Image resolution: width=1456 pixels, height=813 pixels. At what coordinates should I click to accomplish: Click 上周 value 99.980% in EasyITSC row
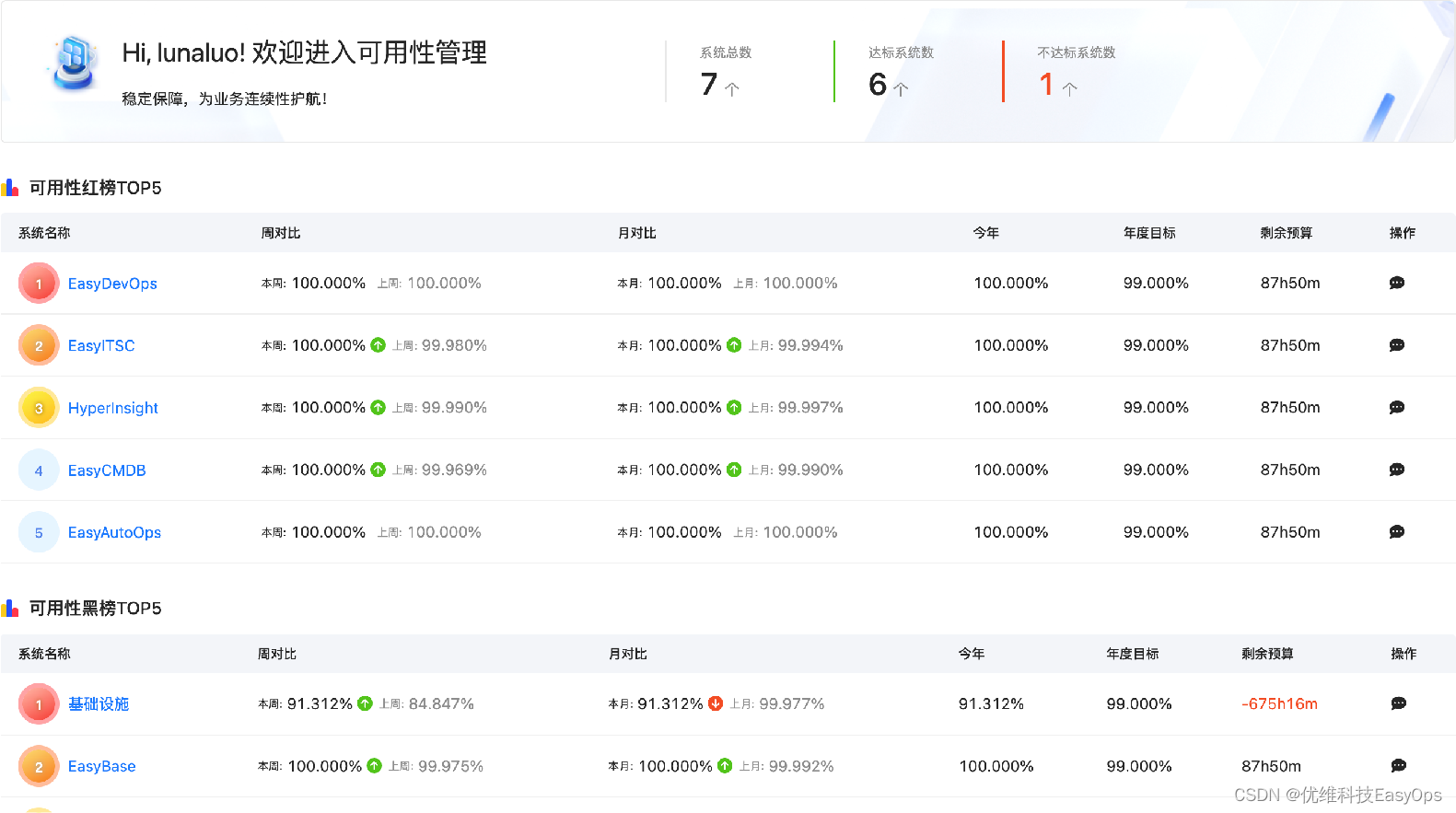tap(454, 345)
